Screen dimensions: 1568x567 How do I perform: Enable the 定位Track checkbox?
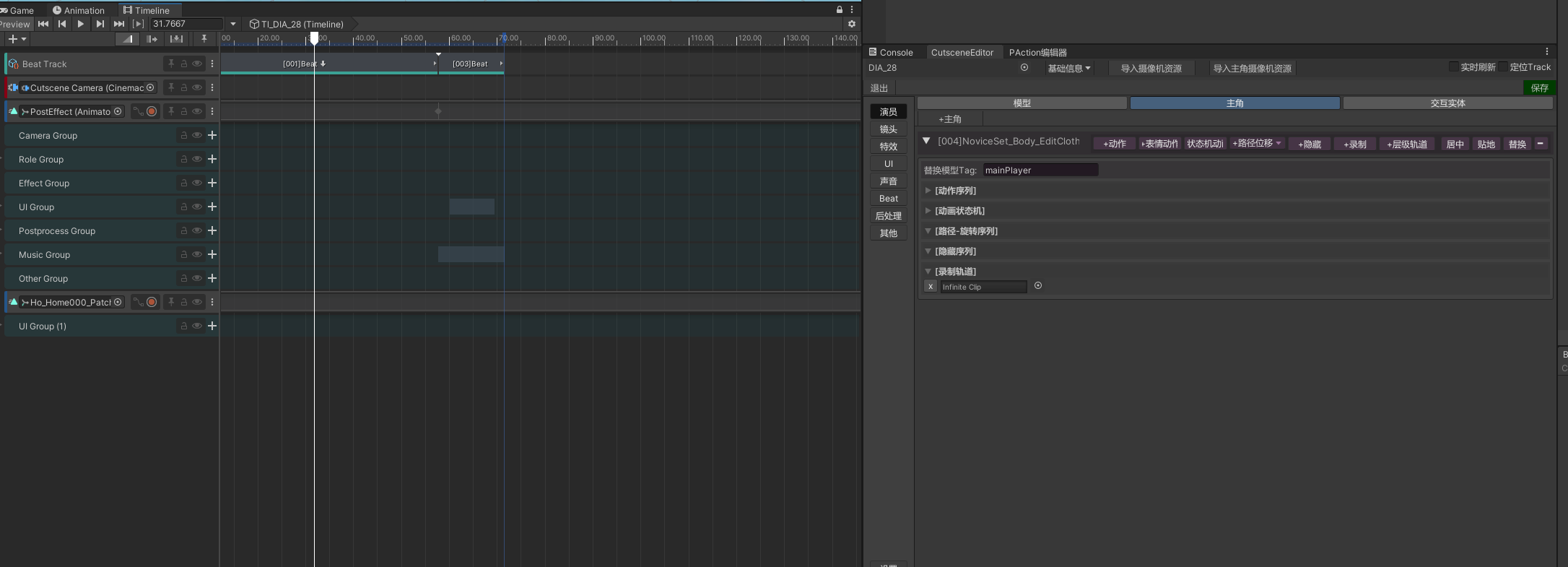1502,67
